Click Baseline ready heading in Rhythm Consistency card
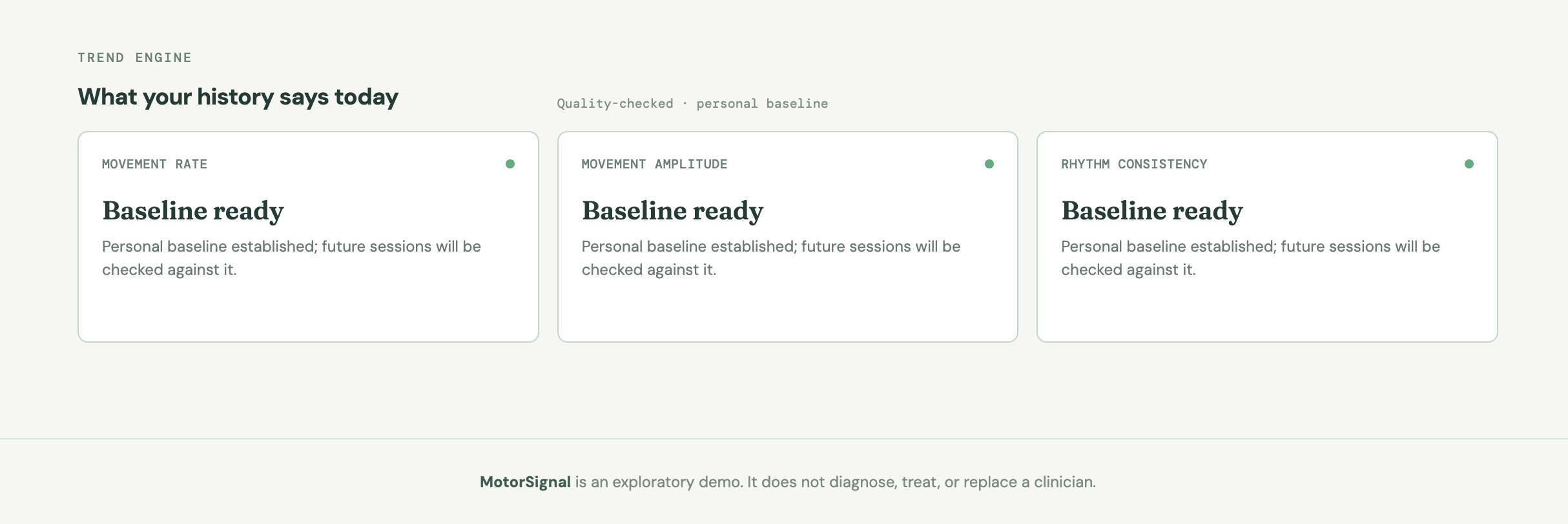The image size is (1568, 524). [1152, 211]
